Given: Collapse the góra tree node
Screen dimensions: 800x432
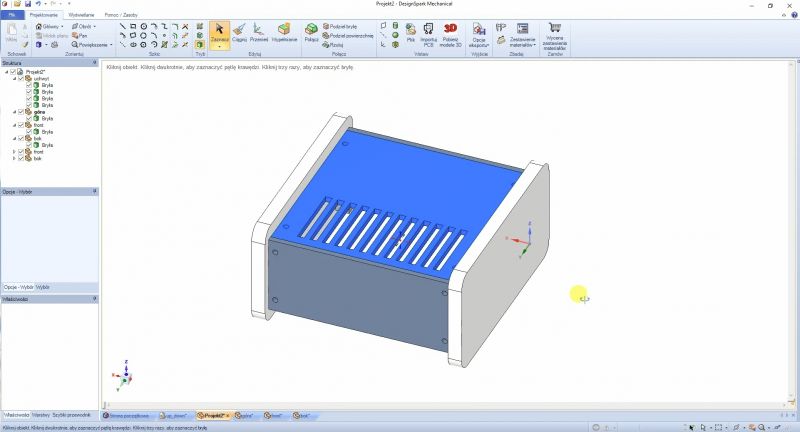Looking at the screenshot, I should tap(14, 112).
